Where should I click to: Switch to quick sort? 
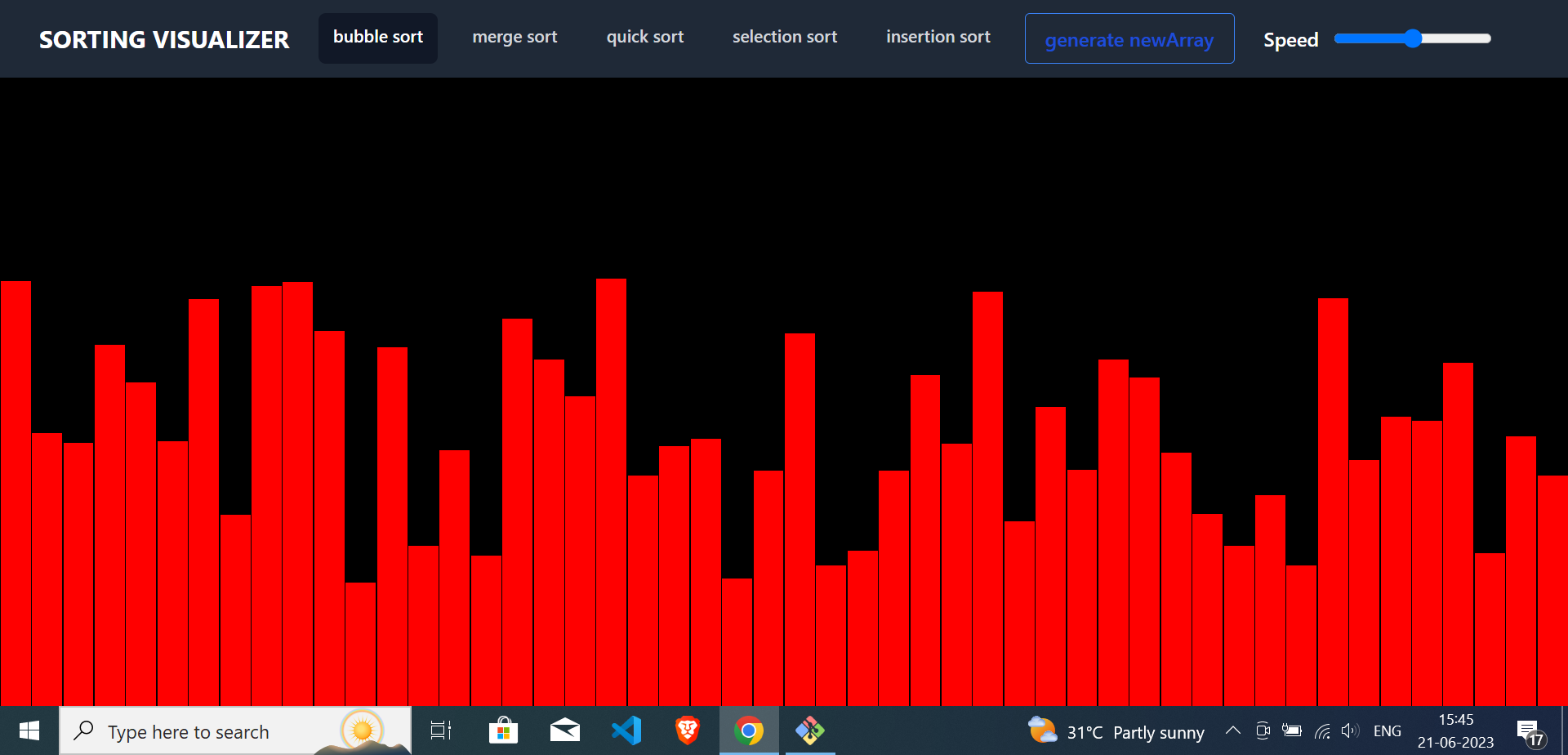[645, 37]
